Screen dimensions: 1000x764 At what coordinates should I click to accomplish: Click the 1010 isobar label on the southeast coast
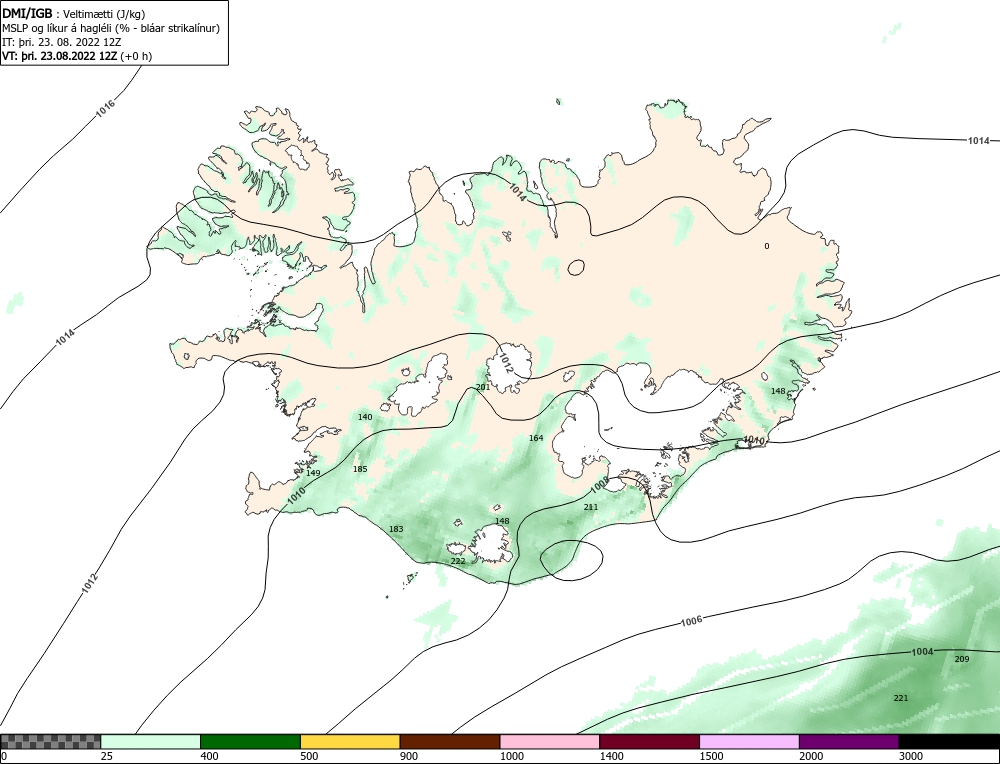point(754,440)
